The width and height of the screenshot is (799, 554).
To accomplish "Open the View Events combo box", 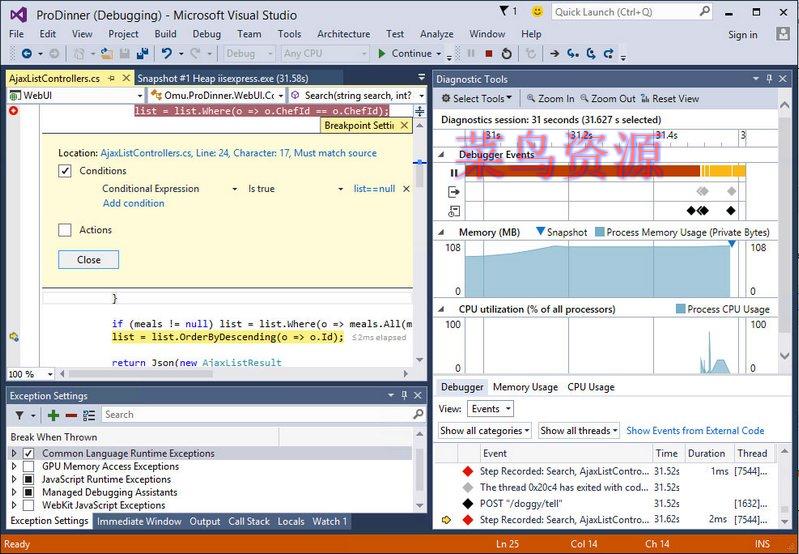I will point(491,409).
